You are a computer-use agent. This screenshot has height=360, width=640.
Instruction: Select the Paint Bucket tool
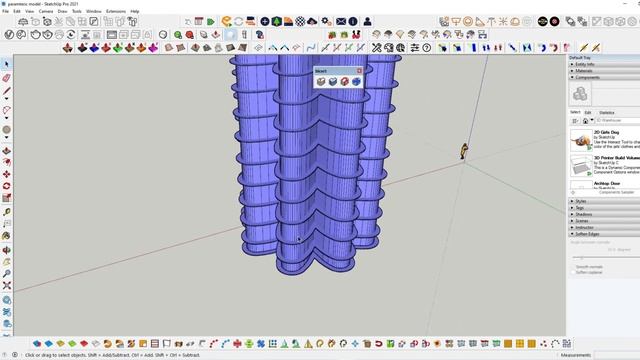[7, 236]
